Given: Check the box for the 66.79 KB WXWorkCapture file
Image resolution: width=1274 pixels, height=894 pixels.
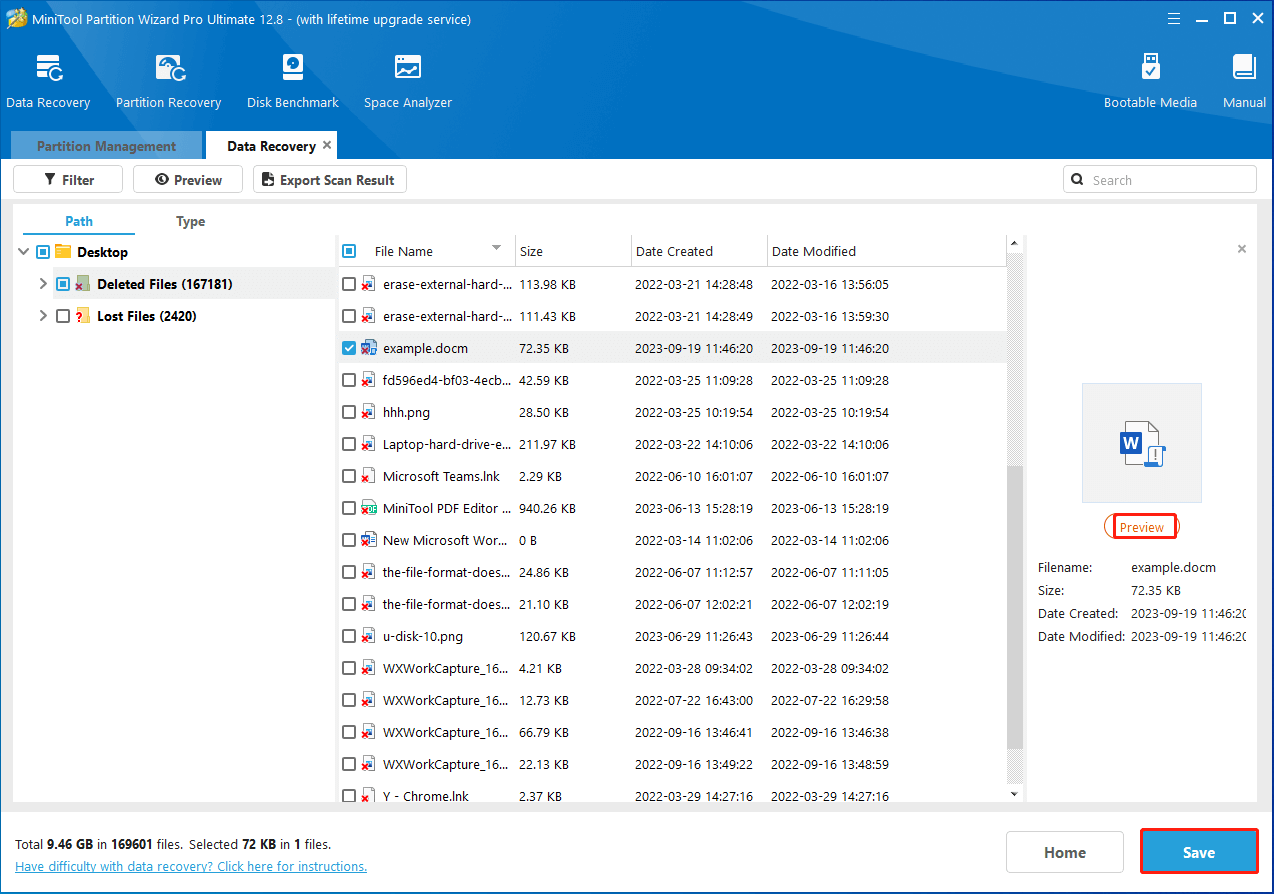Looking at the screenshot, I should pos(349,732).
